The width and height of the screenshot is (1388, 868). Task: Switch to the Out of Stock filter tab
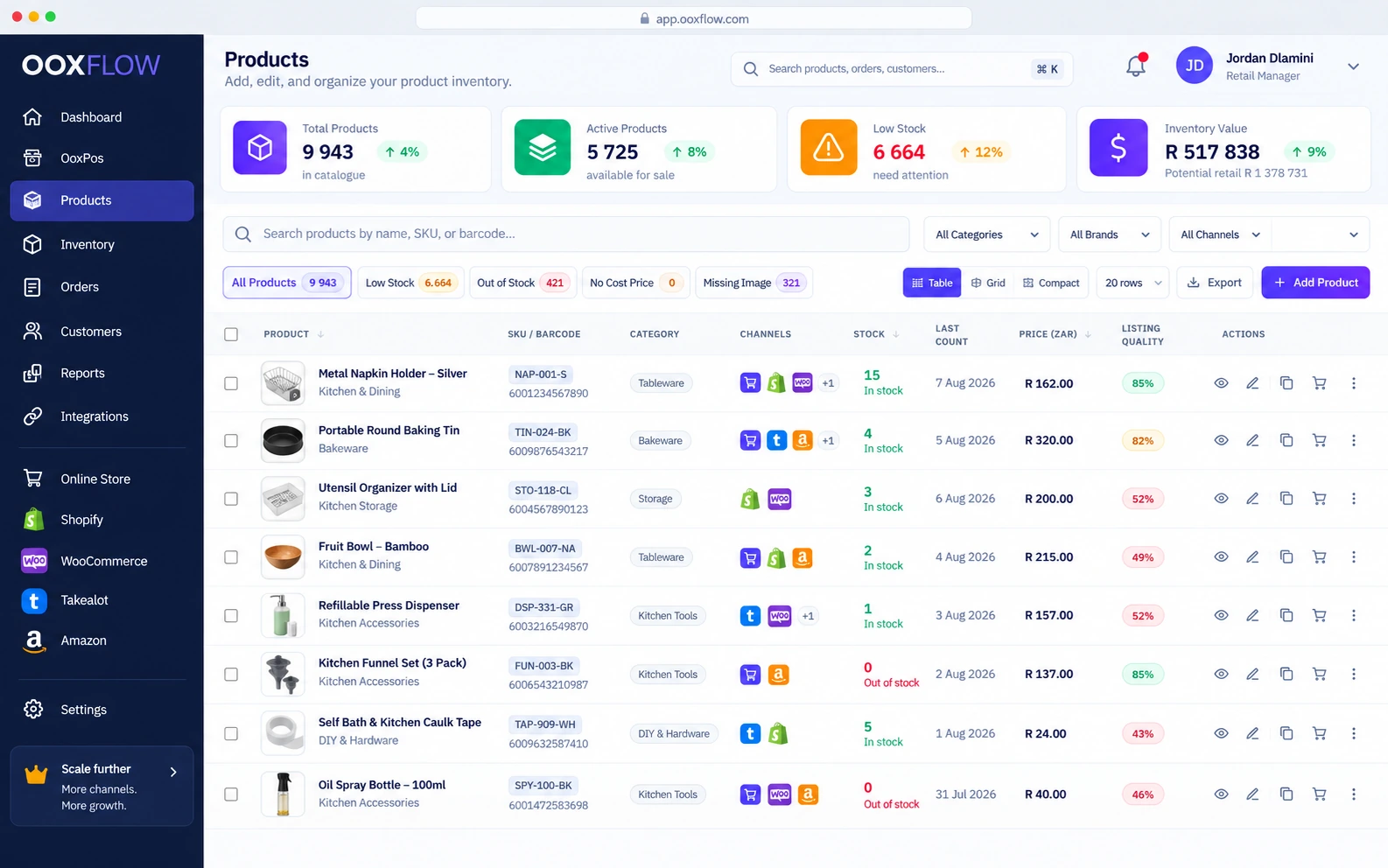pyautogui.click(x=522, y=283)
